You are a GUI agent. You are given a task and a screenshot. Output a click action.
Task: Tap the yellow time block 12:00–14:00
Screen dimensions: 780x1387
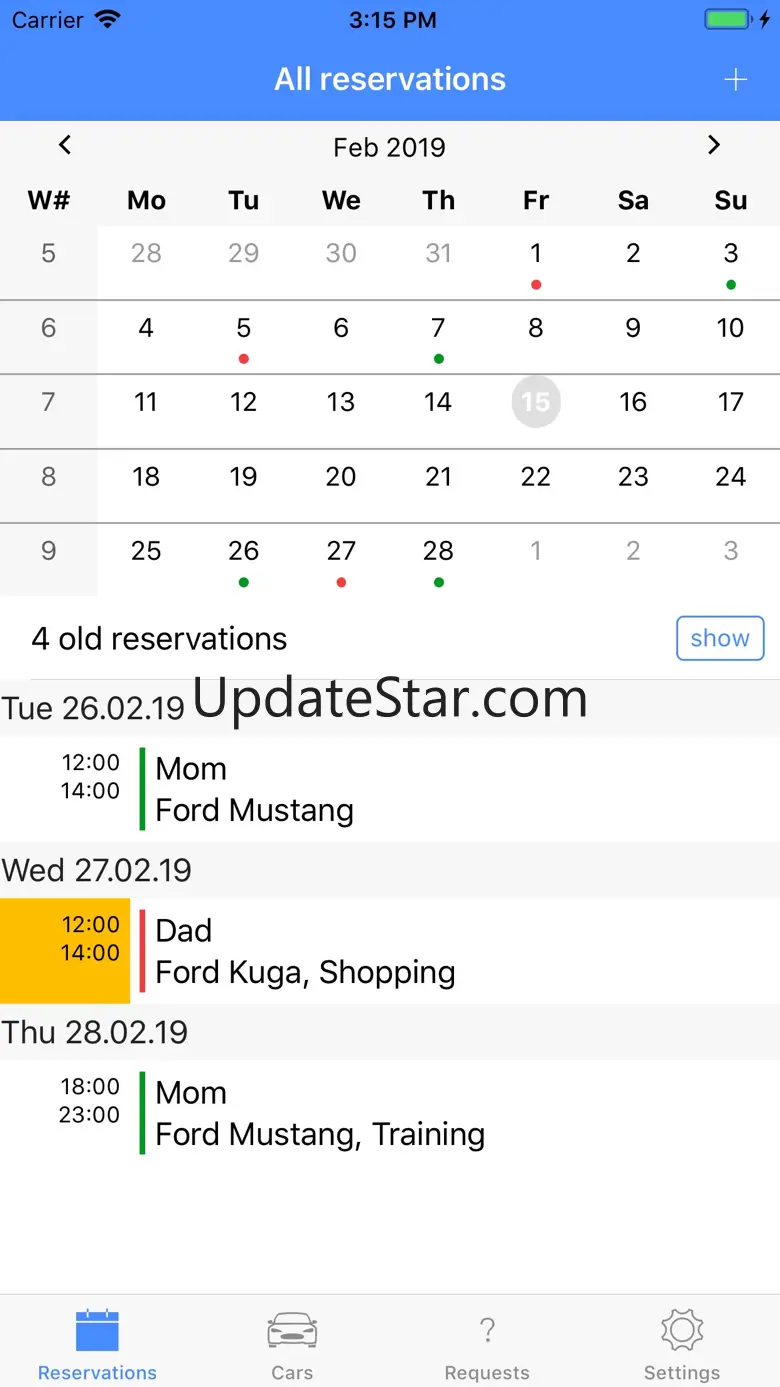[x=65, y=950]
